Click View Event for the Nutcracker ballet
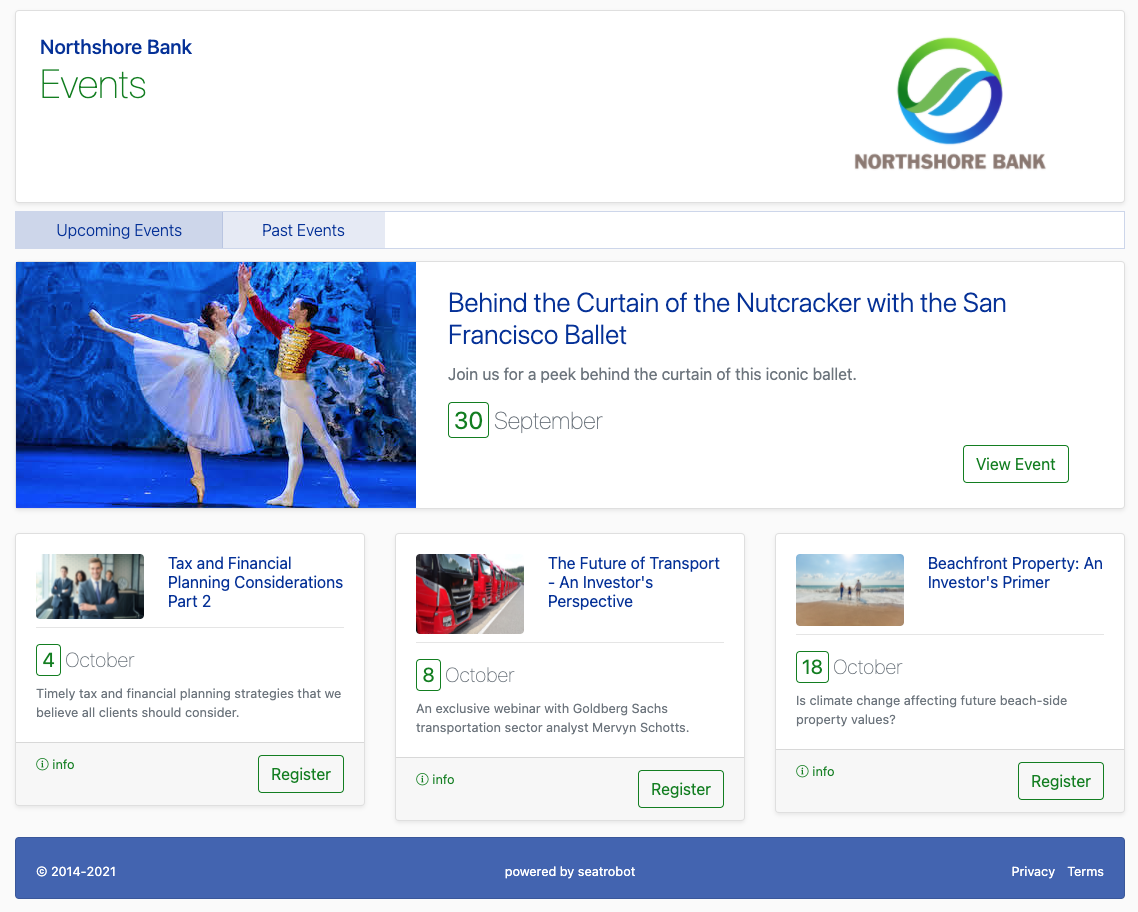The image size is (1138, 912). (1015, 464)
